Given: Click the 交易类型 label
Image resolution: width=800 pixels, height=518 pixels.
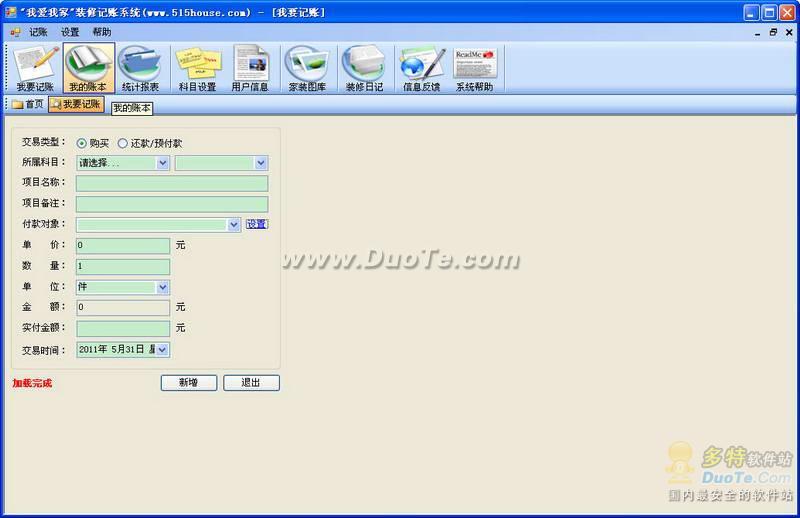Looking at the screenshot, I should [x=43, y=142].
